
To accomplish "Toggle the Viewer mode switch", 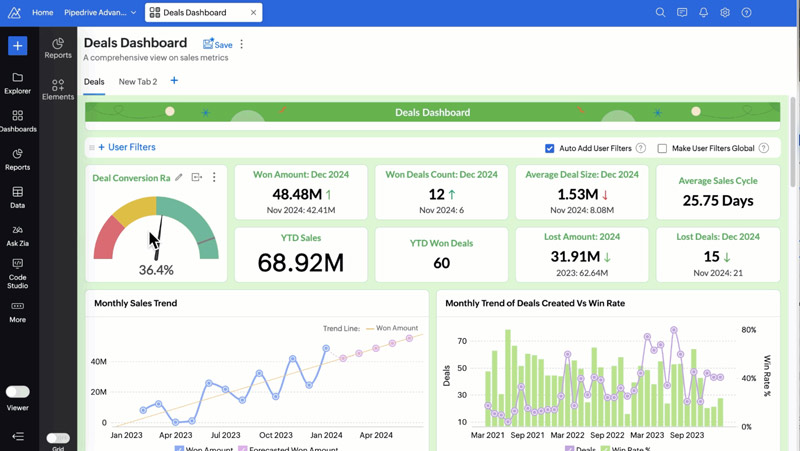I will pyautogui.click(x=17, y=391).
